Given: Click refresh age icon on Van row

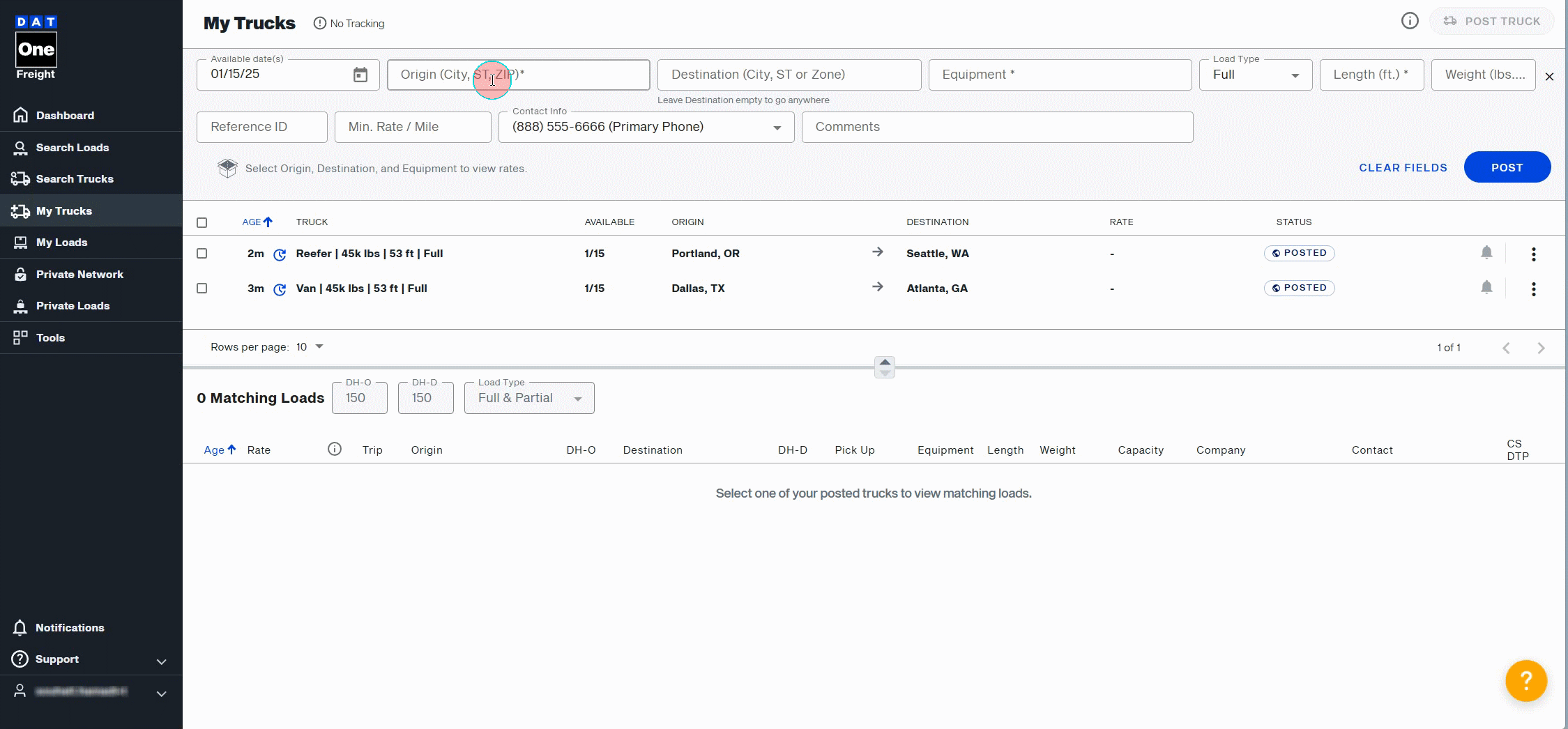Looking at the screenshot, I should pyautogui.click(x=280, y=289).
